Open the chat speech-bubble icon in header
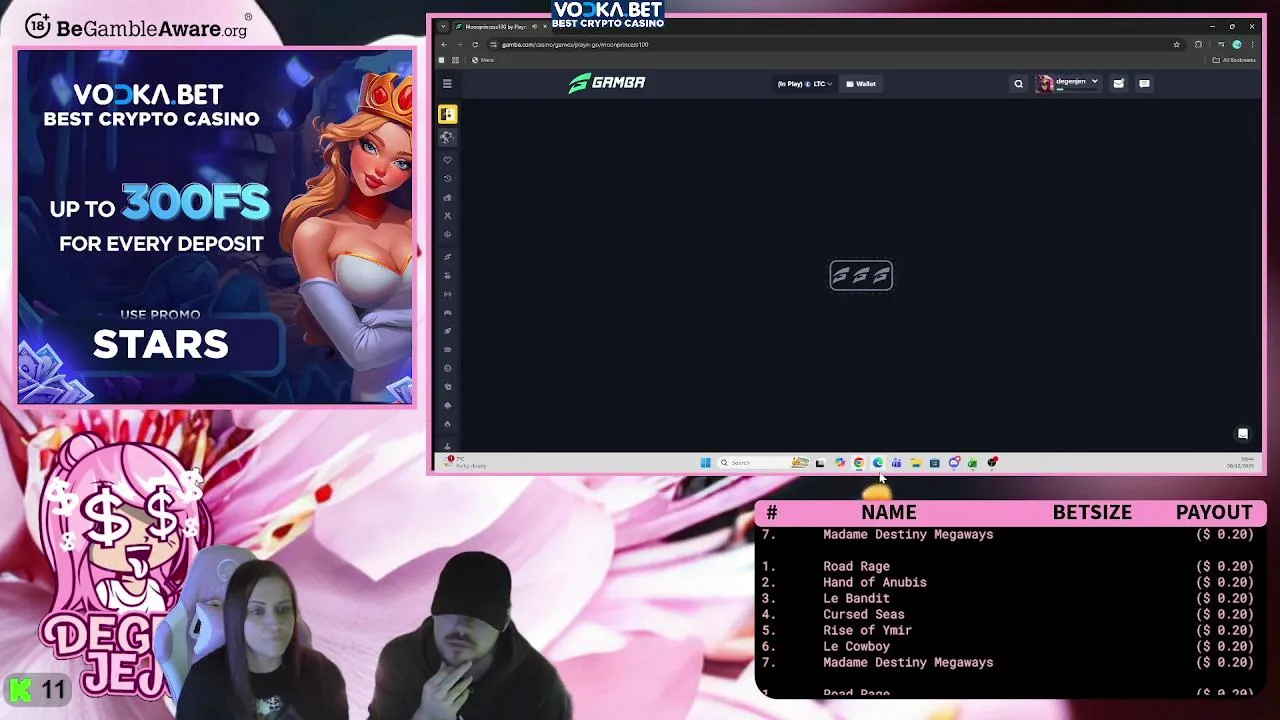1280x720 pixels. [1144, 84]
